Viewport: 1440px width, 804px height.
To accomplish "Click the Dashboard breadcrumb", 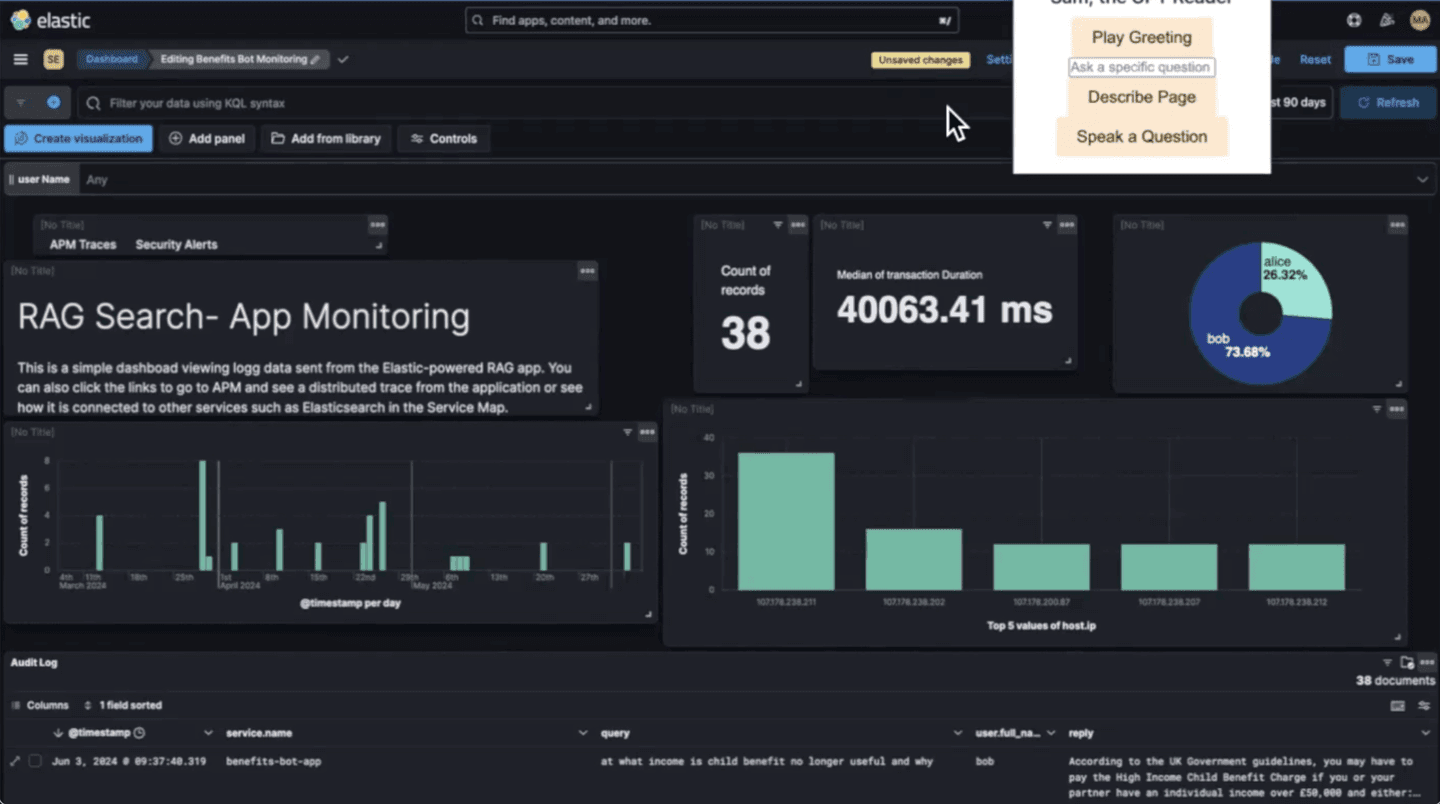I will pos(111,59).
